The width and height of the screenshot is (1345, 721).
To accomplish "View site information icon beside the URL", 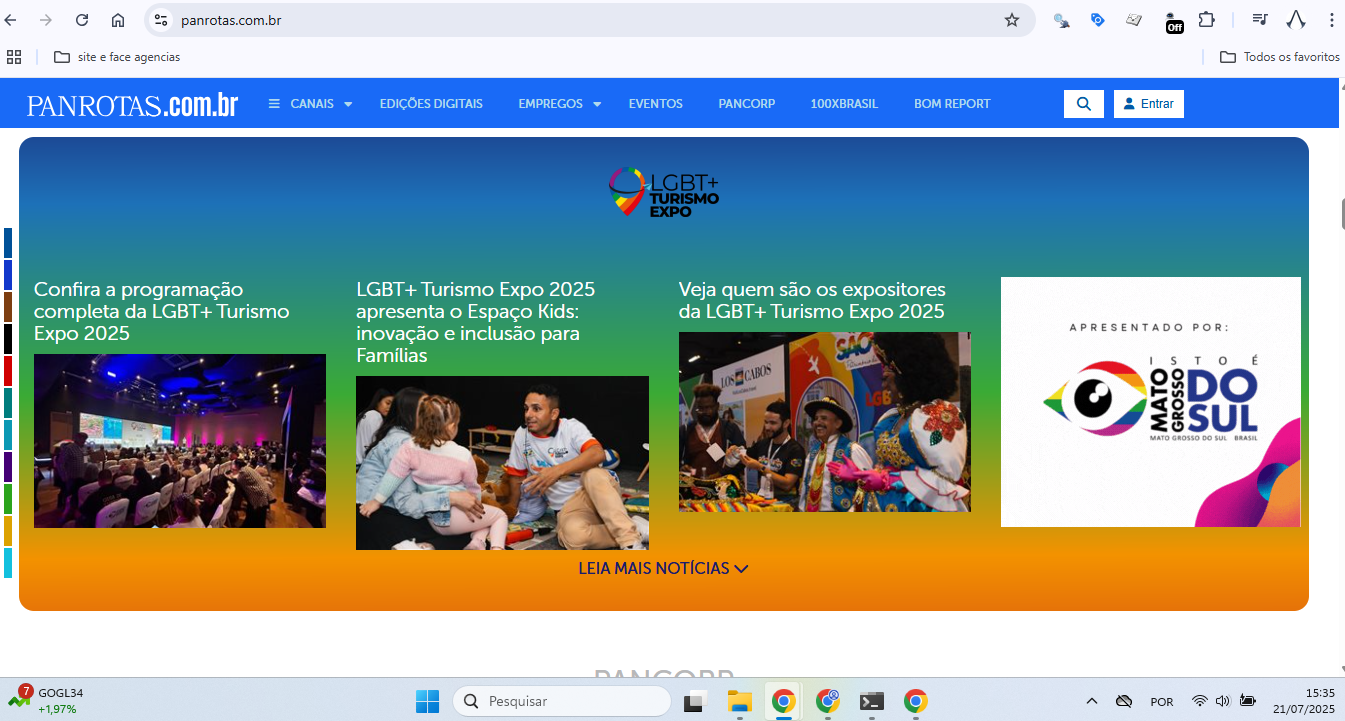I will tap(161, 20).
